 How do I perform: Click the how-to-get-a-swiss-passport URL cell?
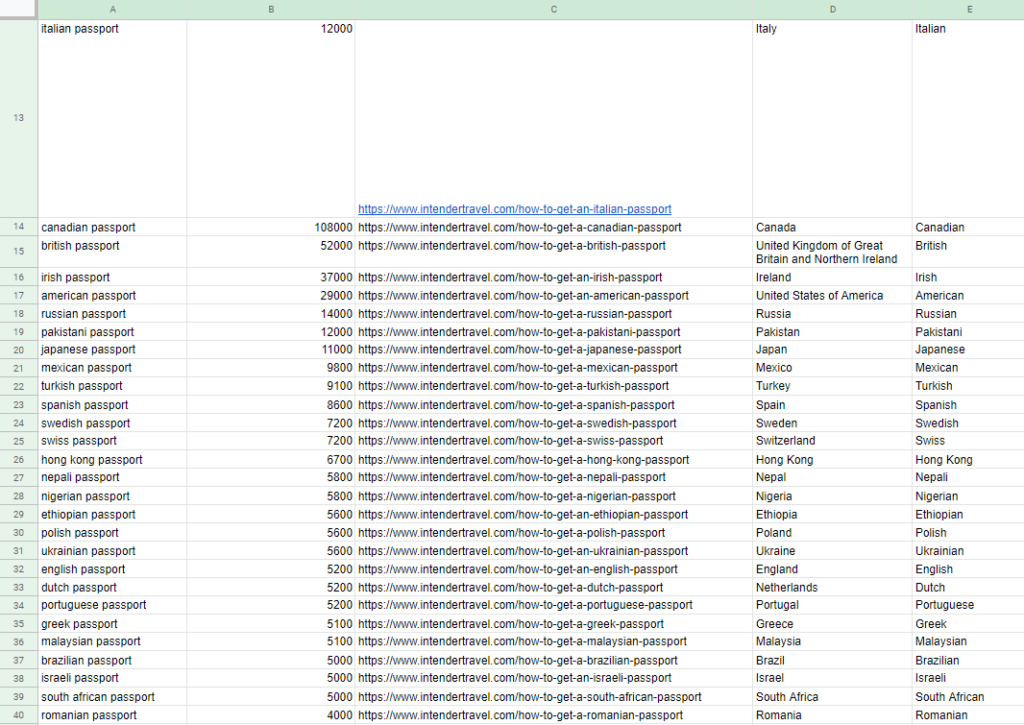click(x=554, y=441)
